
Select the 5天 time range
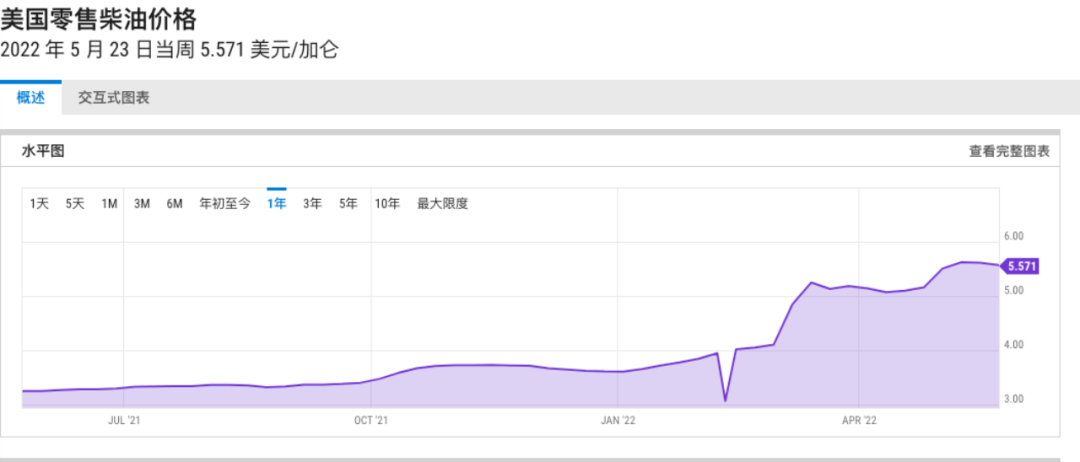[x=75, y=204]
